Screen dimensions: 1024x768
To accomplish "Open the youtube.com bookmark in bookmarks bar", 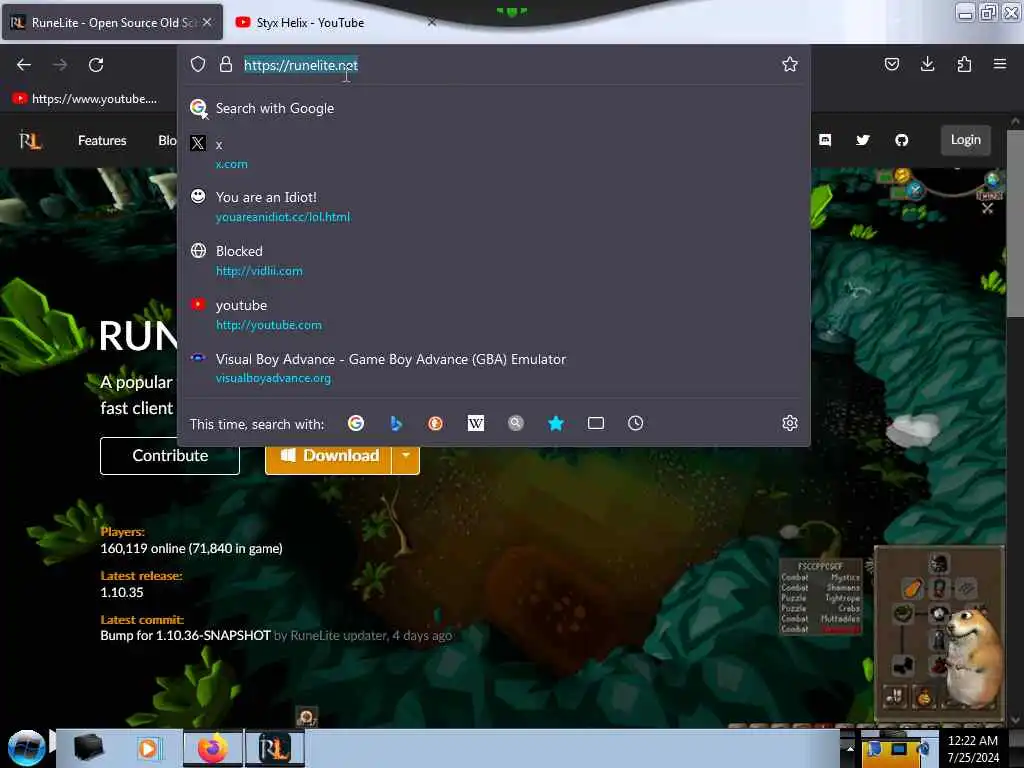I will tap(85, 99).
